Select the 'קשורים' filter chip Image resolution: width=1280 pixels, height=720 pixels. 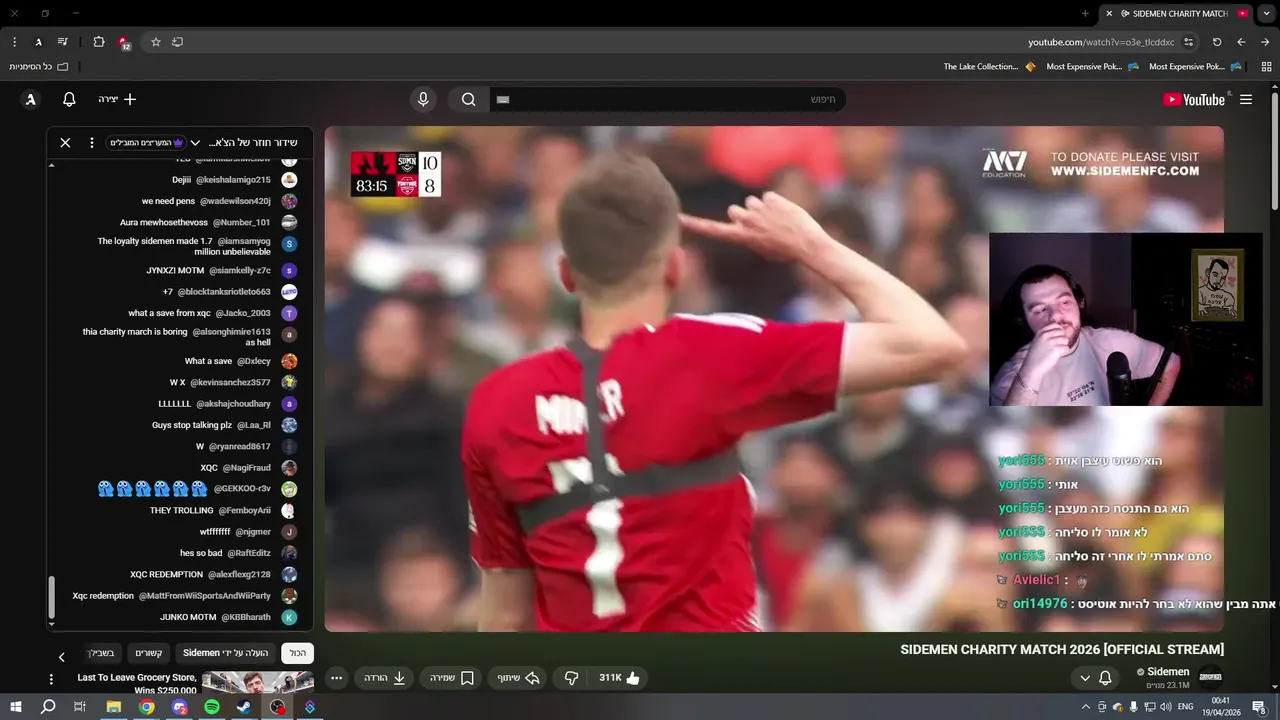[x=149, y=653]
